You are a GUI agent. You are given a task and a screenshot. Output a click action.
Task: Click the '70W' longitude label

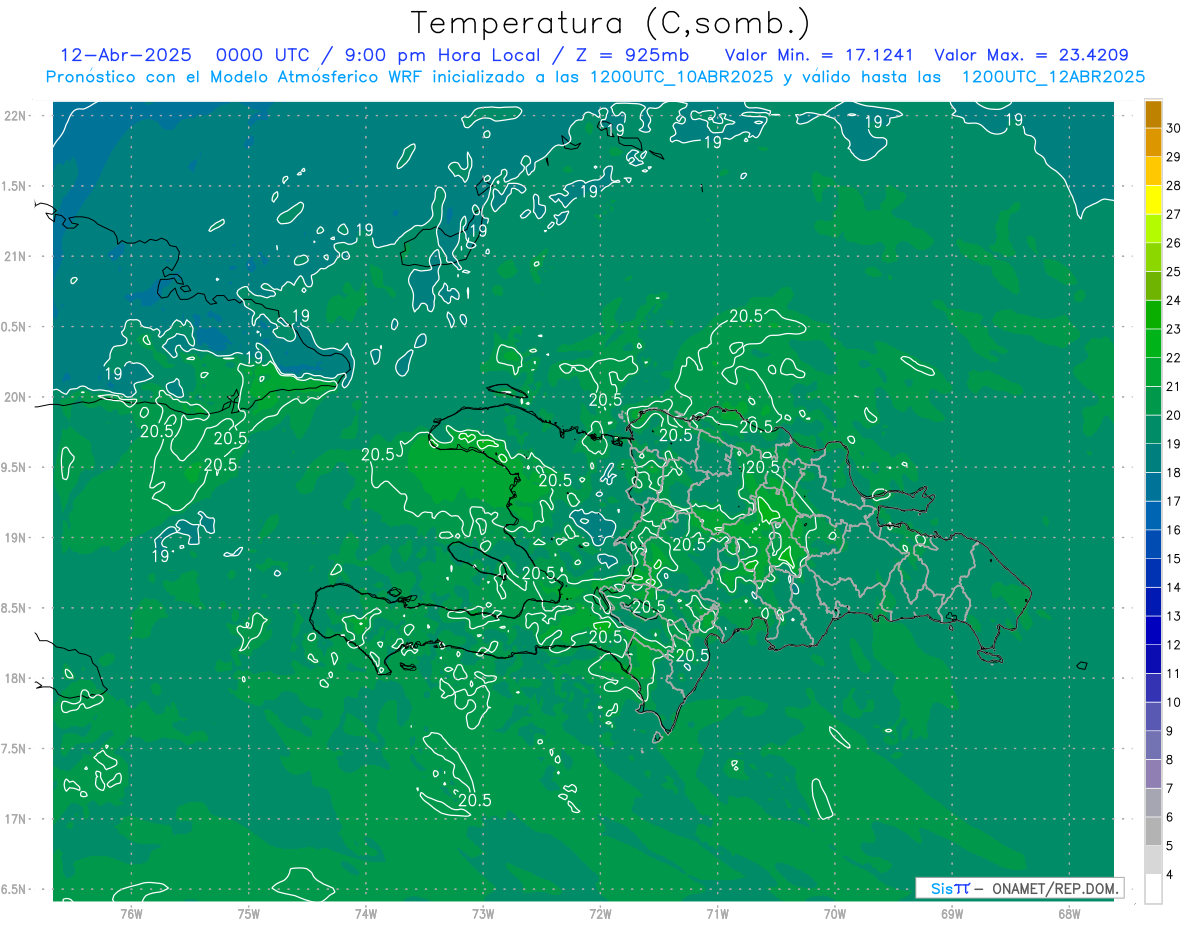coord(835,914)
